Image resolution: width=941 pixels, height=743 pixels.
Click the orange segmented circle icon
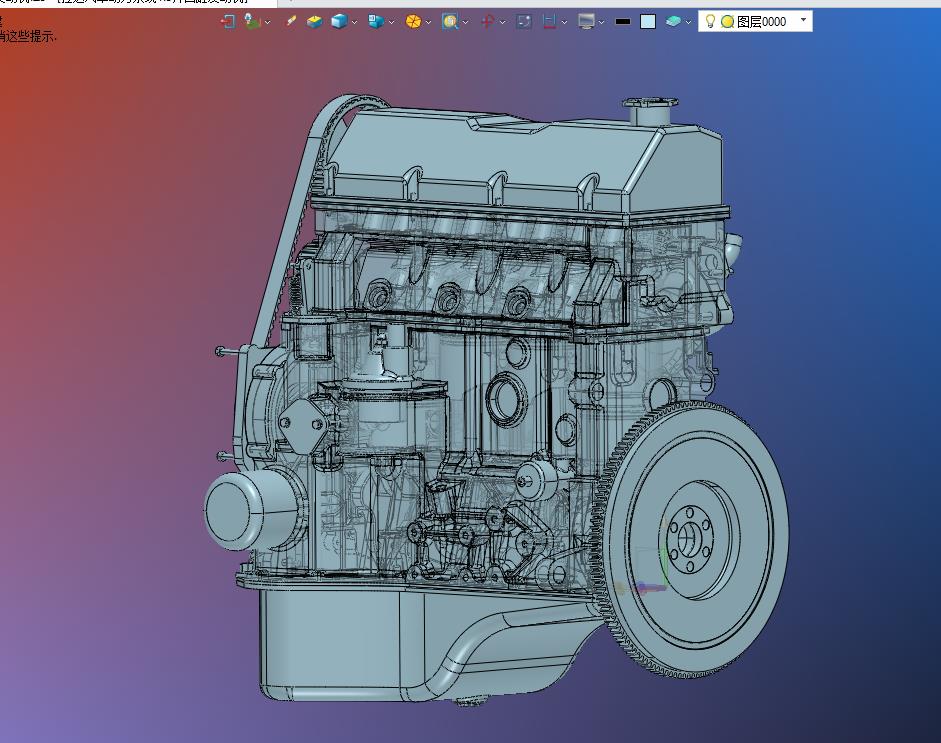click(x=412, y=21)
